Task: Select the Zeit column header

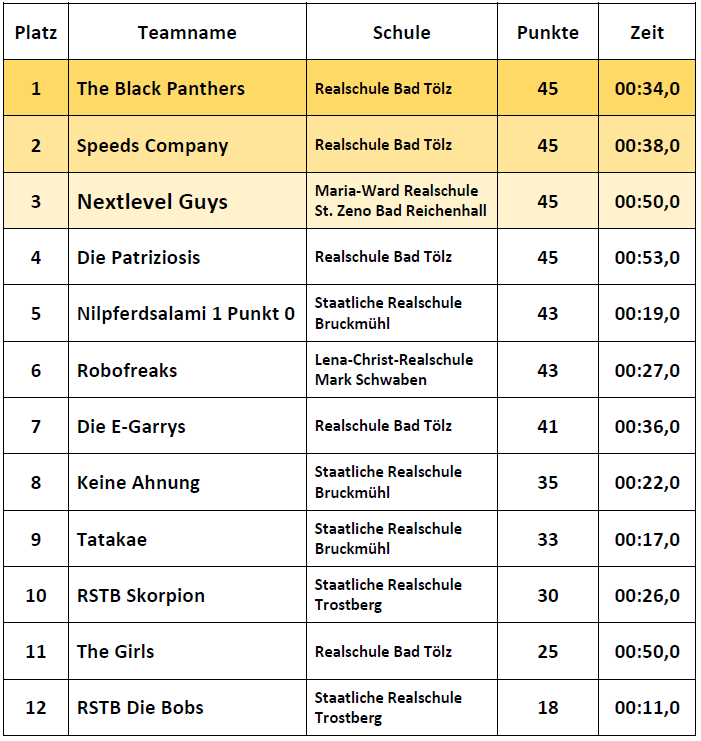Action: (647, 32)
